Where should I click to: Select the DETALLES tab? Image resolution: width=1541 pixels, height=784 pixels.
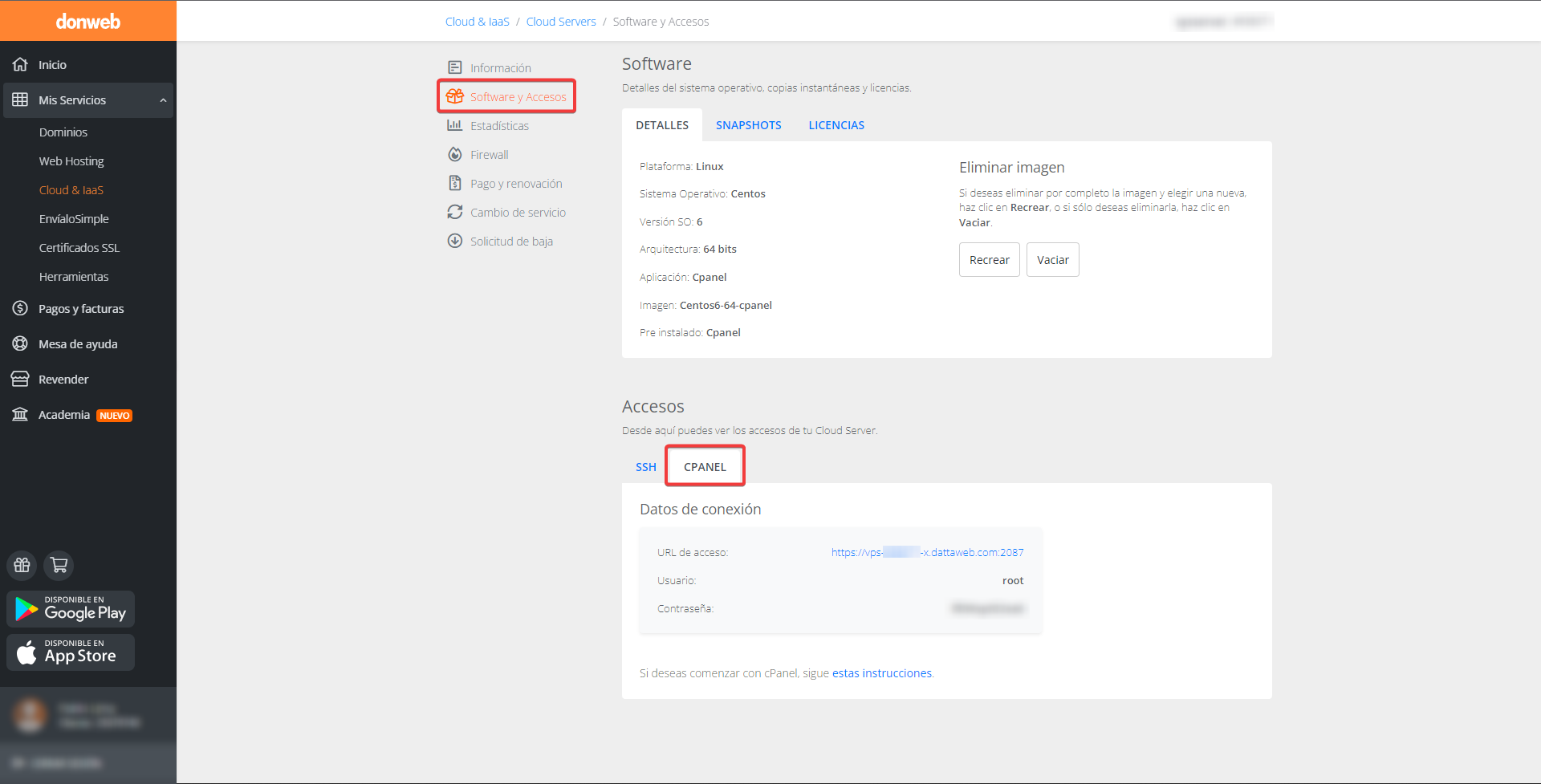662,125
